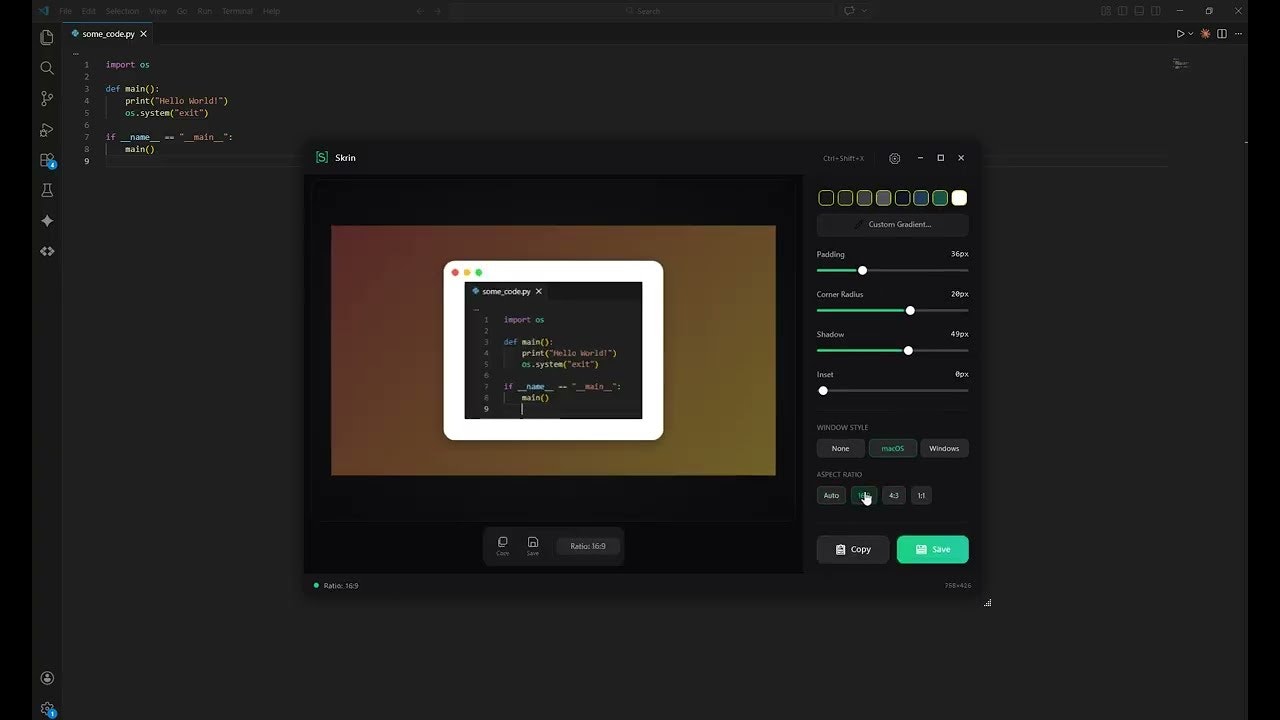Image resolution: width=1280 pixels, height=720 pixels.
Task: Open the Terminal menu
Action: (x=237, y=11)
